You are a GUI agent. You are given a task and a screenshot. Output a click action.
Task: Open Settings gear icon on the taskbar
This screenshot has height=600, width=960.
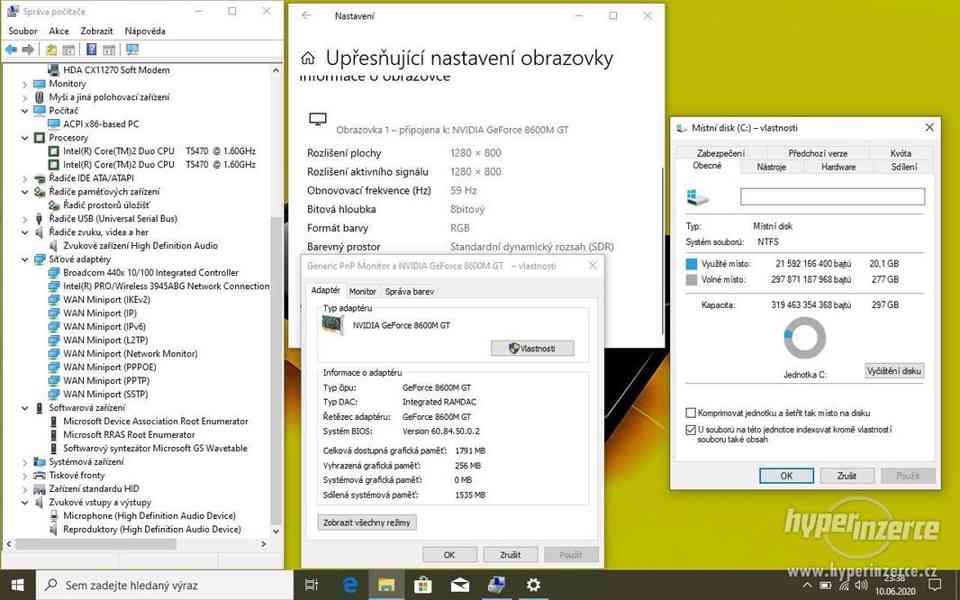point(533,585)
